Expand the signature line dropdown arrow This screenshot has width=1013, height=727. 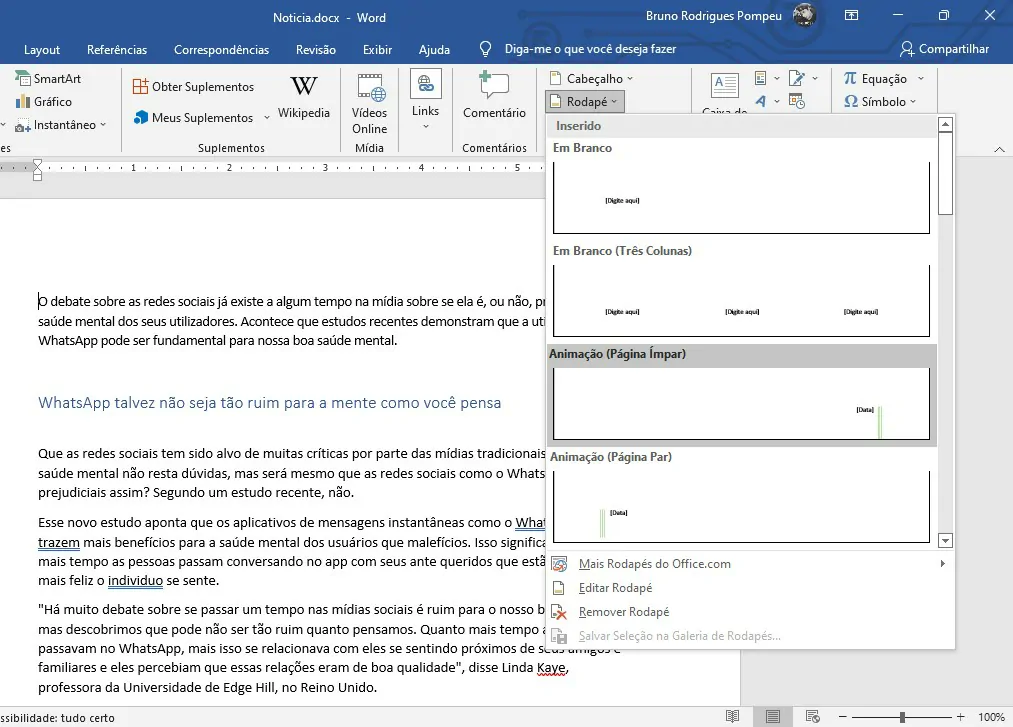[x=815, y=78]
